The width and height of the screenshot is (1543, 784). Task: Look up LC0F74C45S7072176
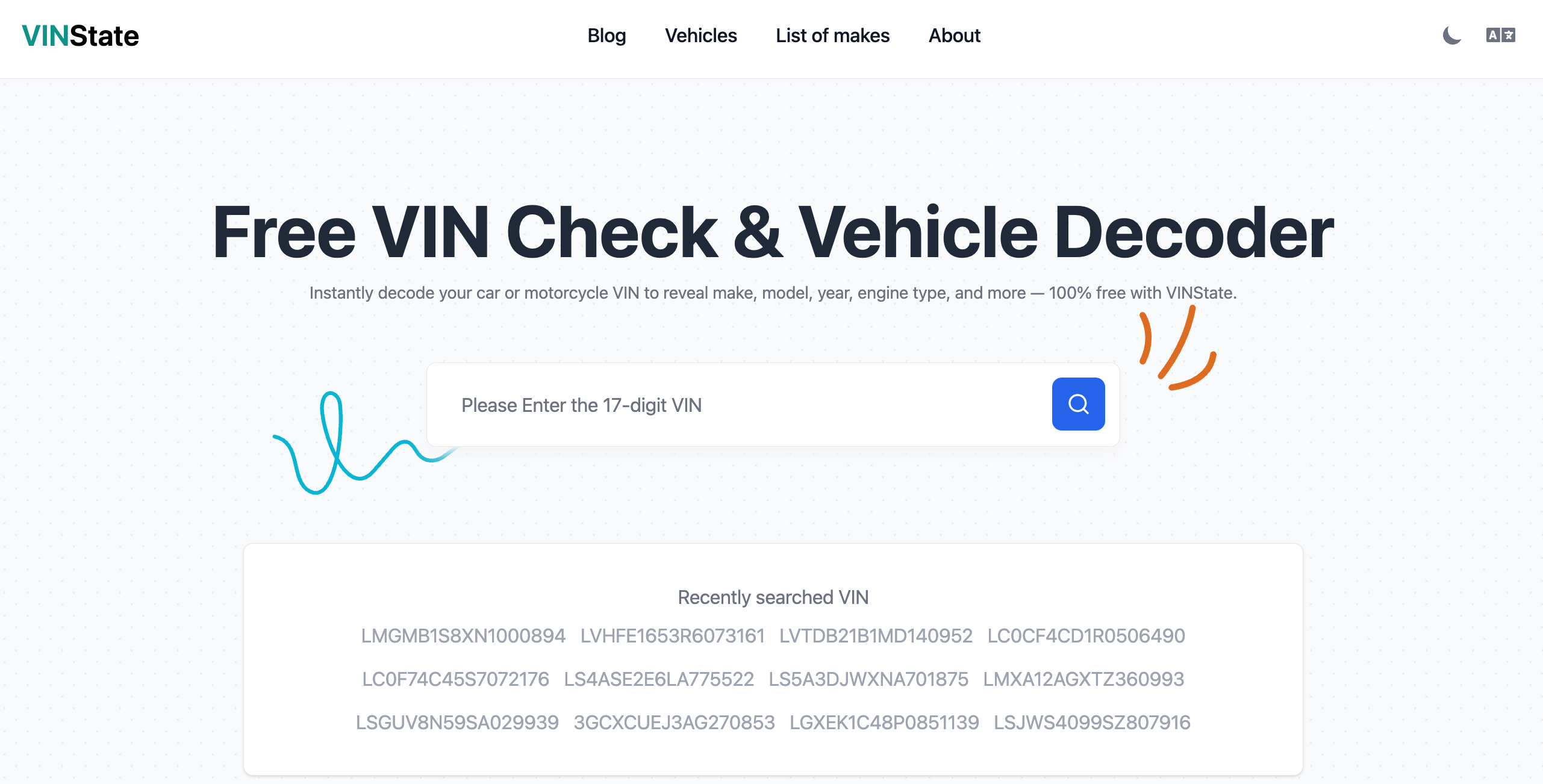[x=455, y=679]
